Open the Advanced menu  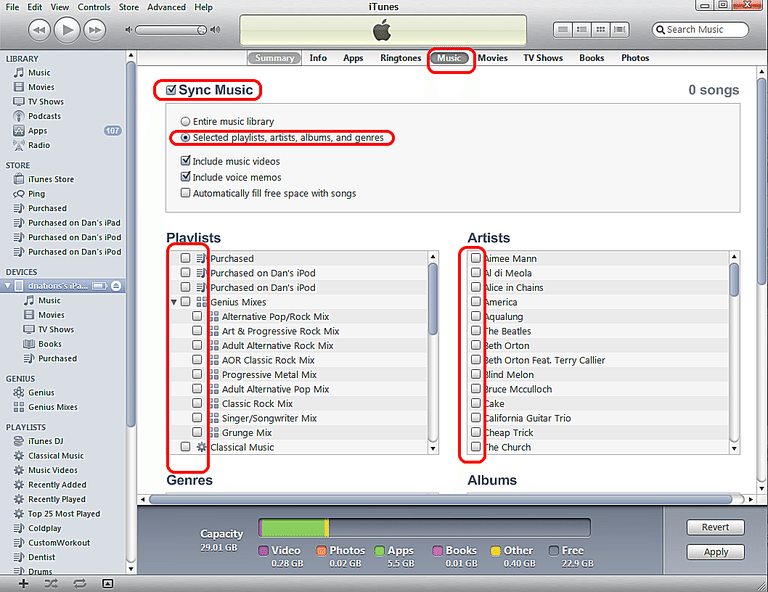[x=167, y=7]
